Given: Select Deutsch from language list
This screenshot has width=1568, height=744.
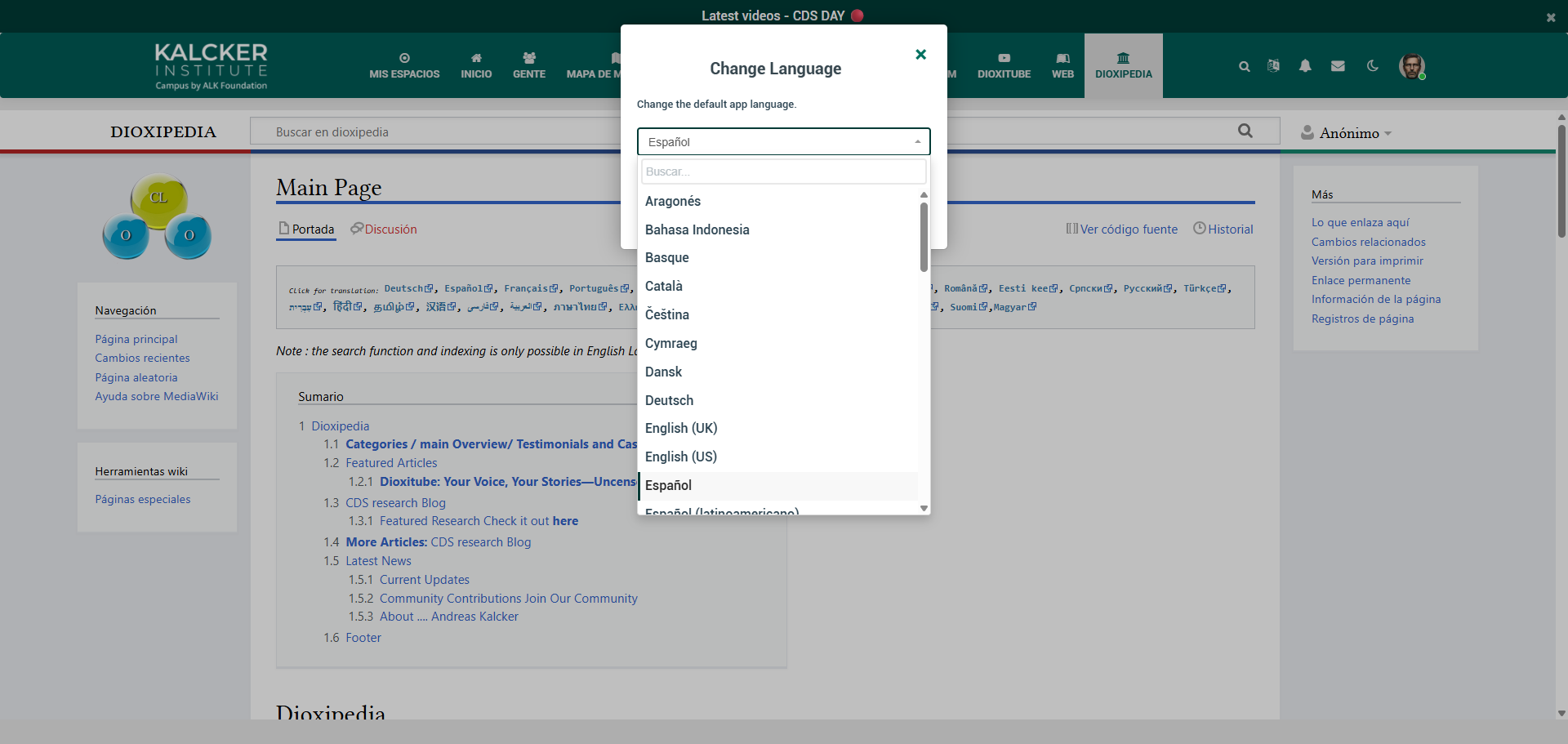Looking at the screenshot, I should tap(669, 400).
